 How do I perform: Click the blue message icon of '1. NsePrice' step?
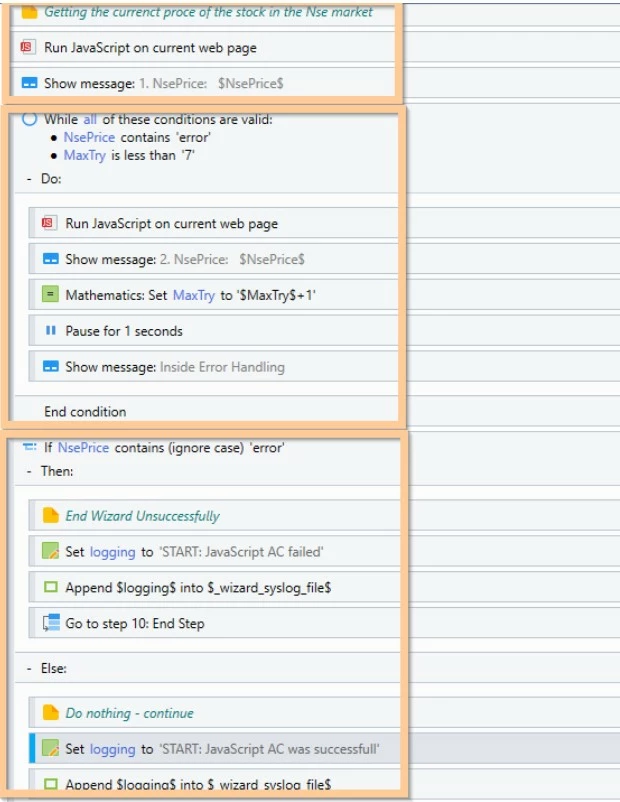tap(30, 83)
